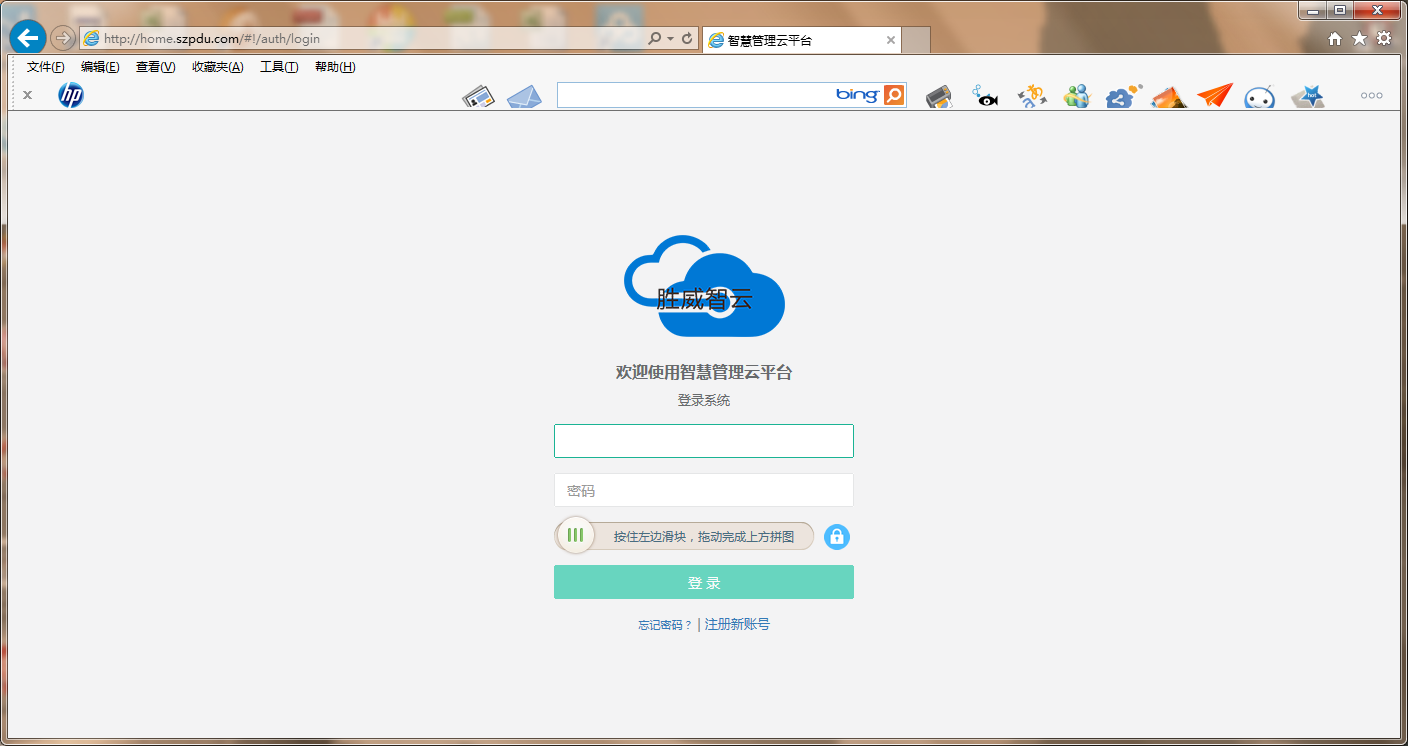The width and height of the screenshot is (1408, 746).
Task: Go to the browser home page icon
Action: tap(1335, 38)
